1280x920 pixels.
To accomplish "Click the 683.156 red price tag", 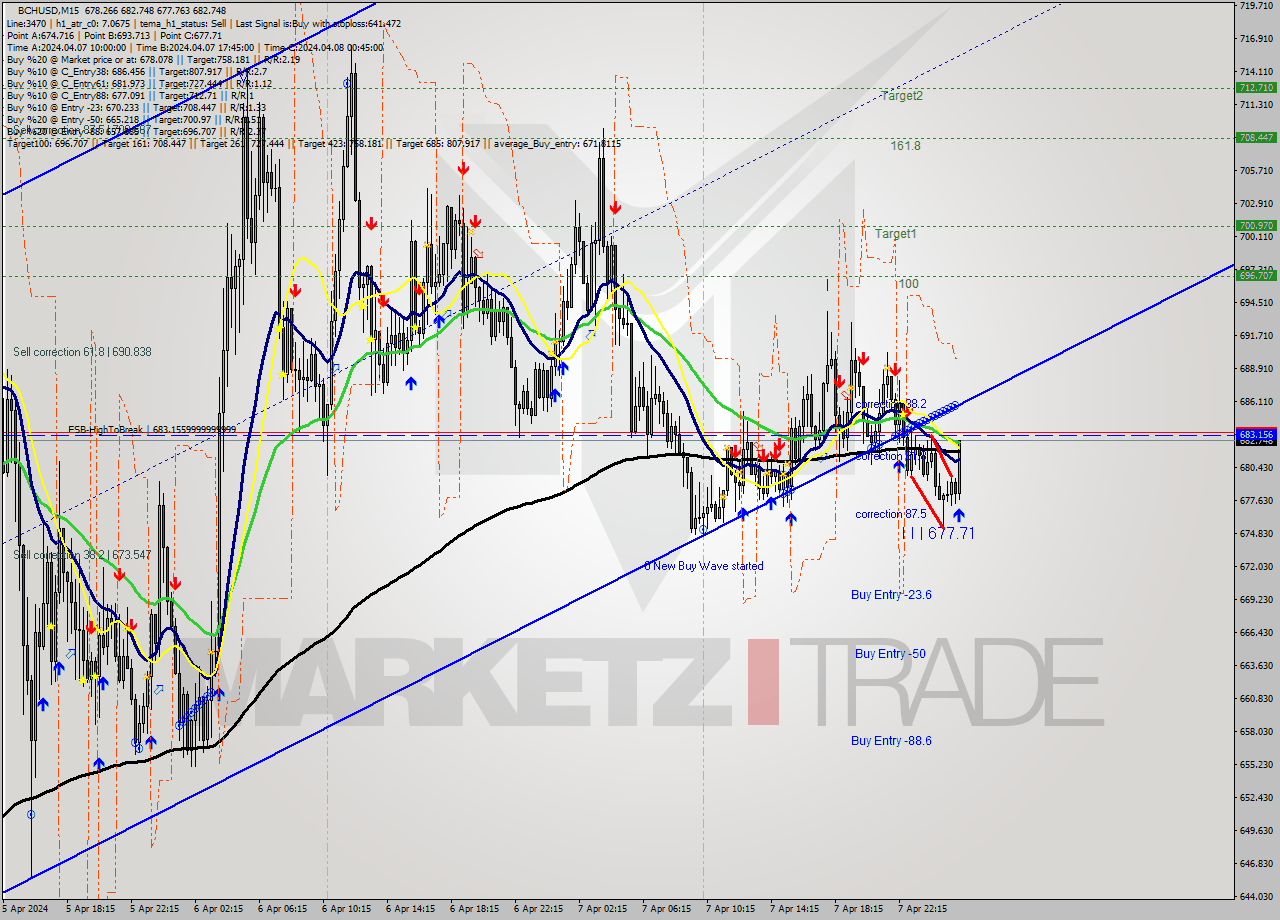I will pos(1256,435).
